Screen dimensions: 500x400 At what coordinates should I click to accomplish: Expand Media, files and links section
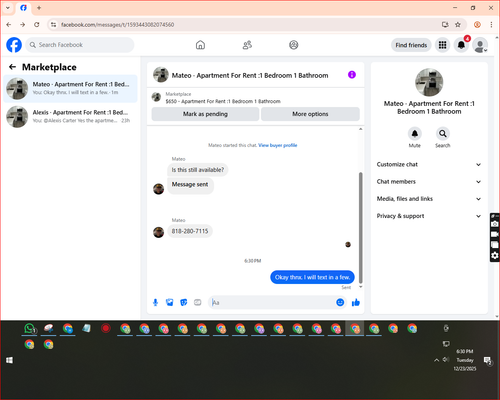pyautogui.click(x=429, y=199)
